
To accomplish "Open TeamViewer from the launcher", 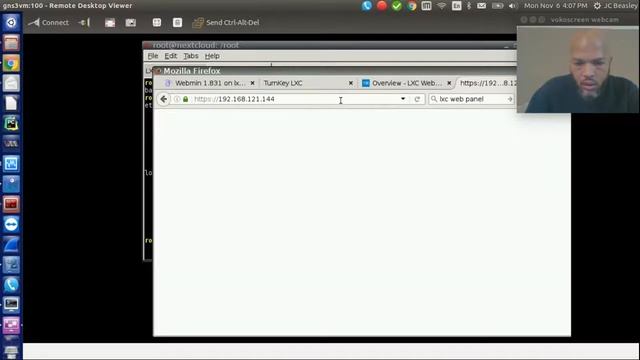I will 11,224.
